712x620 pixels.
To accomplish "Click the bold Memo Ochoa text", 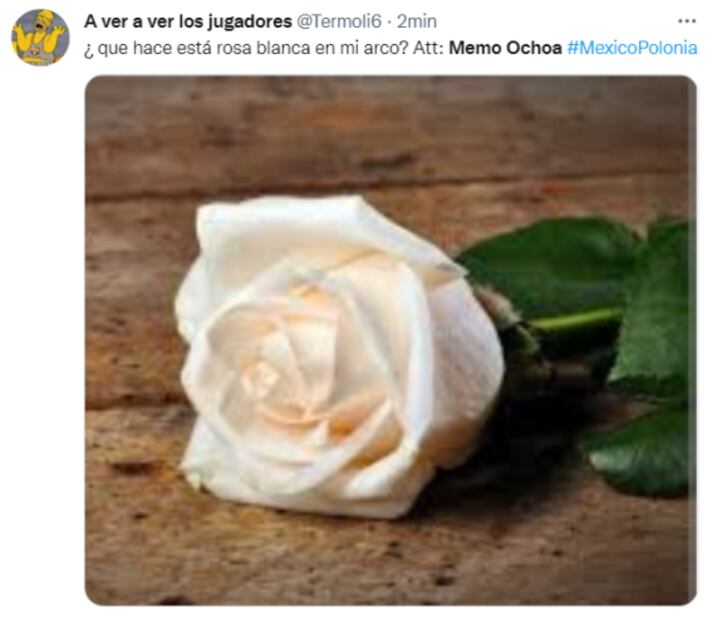I will (505, 48).
